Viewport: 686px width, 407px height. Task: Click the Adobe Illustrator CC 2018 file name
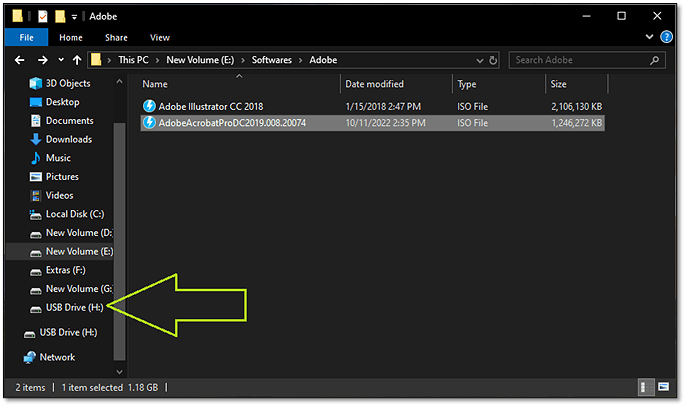[x=211, y=106]
